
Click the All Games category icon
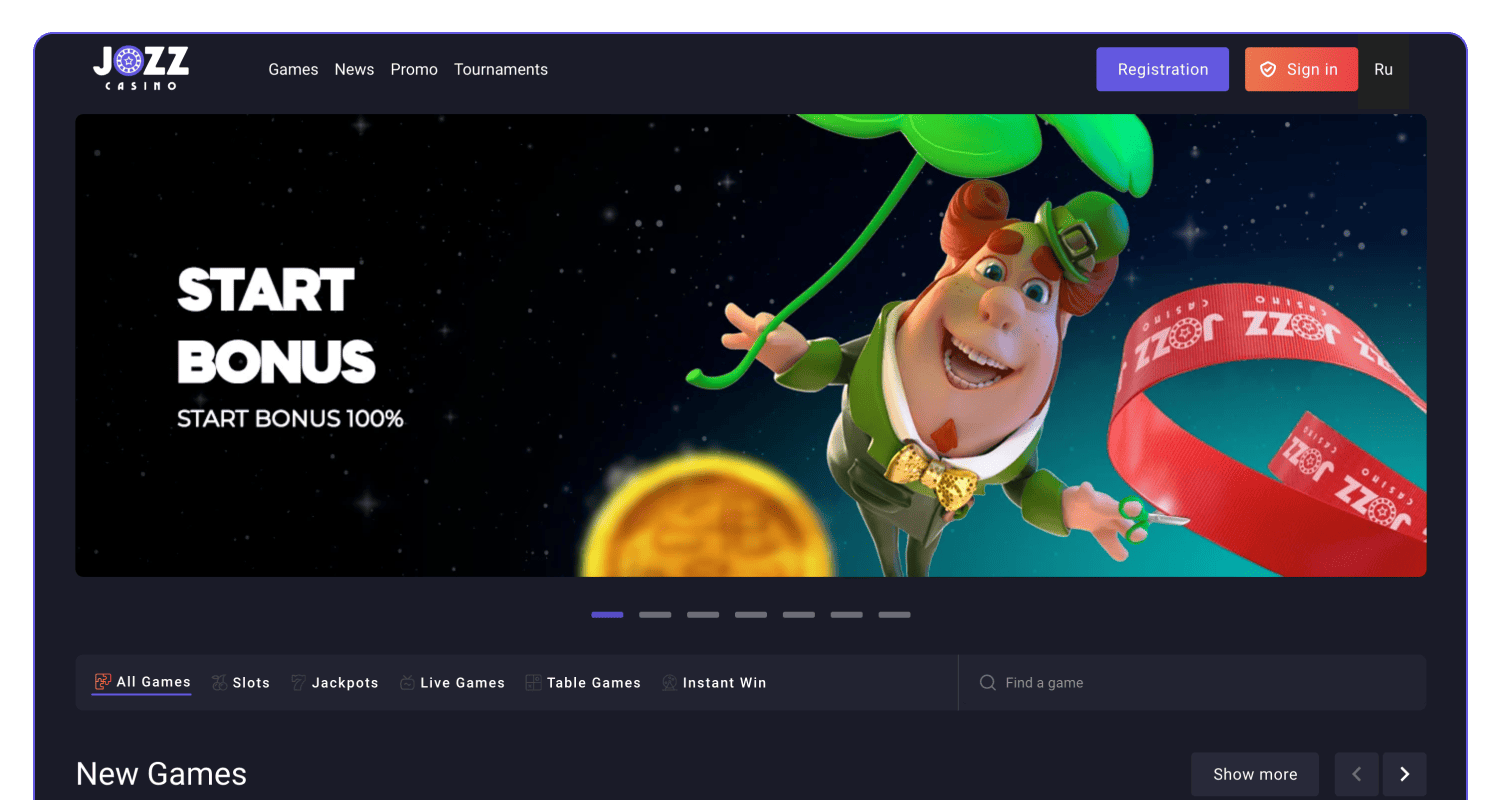tap(102, 682)
